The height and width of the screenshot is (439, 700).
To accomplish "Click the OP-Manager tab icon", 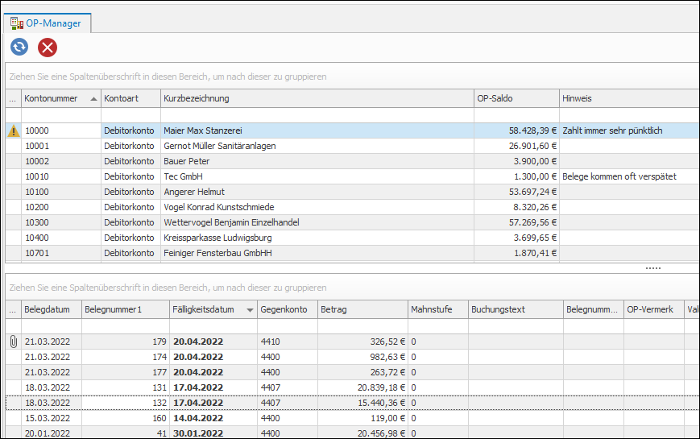I will [17, 23].
